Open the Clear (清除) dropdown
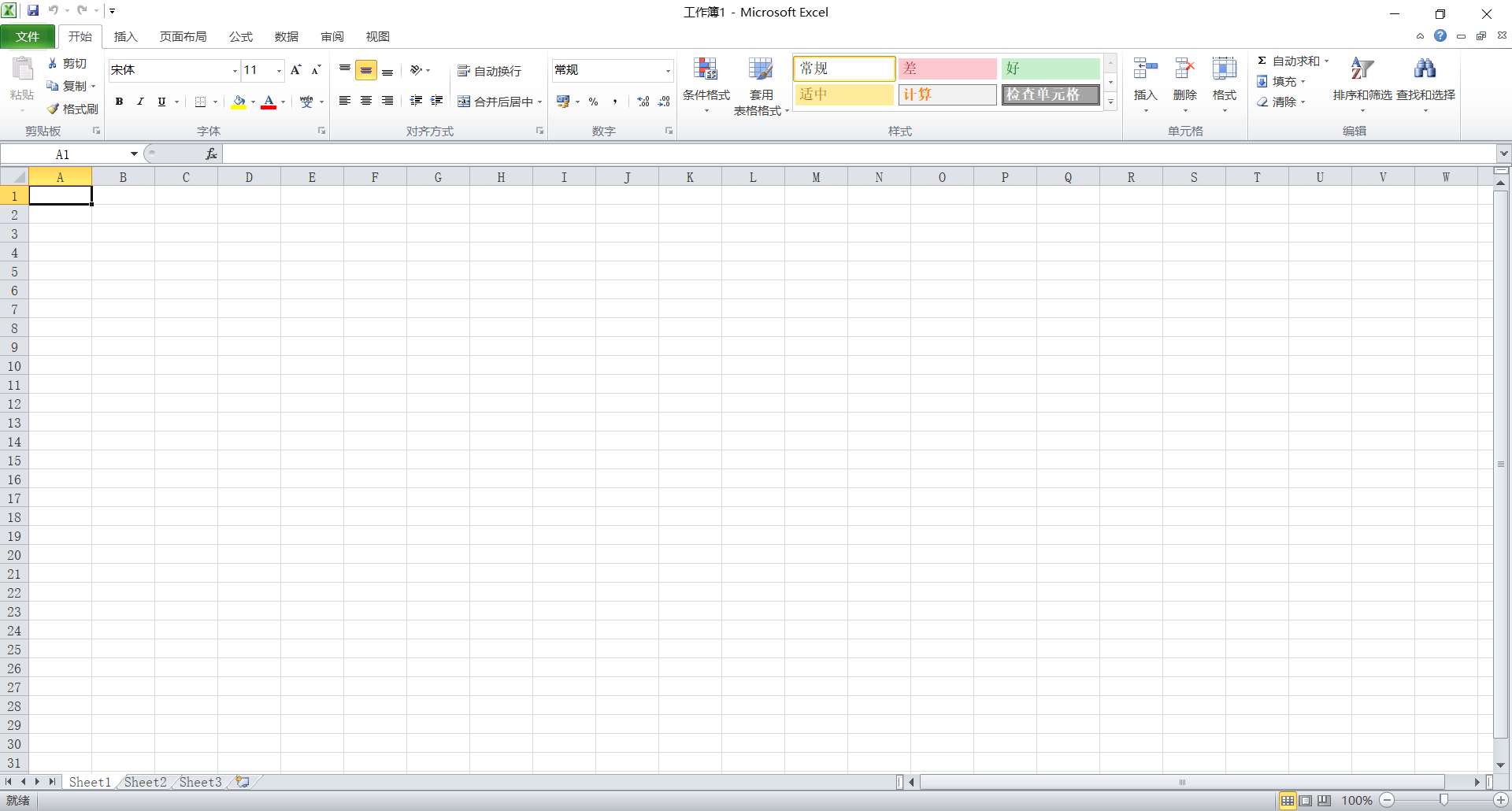The width and height of the screenshot is (1512, 811). [x=1281, y=102]
